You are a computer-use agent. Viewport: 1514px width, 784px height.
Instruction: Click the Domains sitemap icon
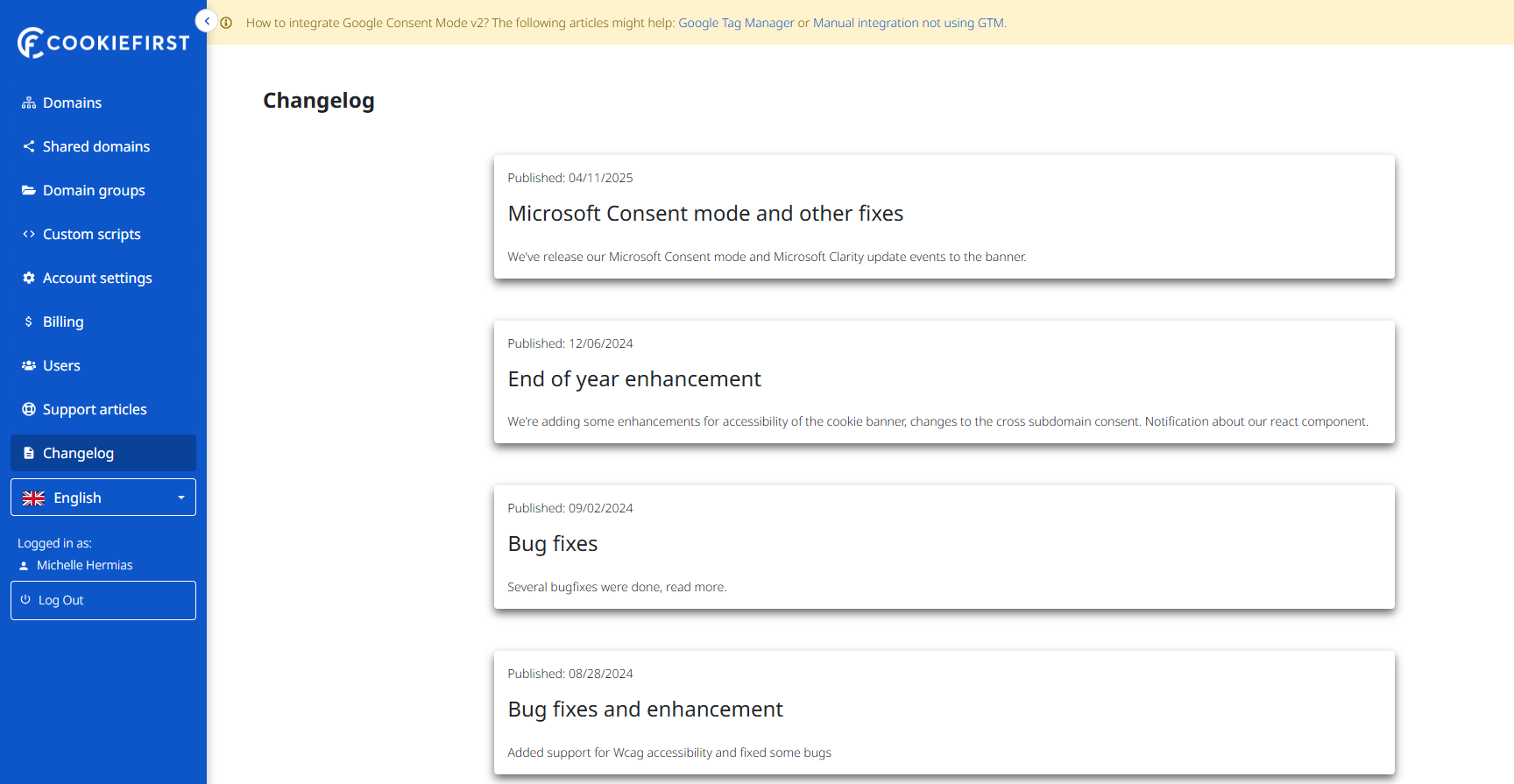[x=29, y=103]
